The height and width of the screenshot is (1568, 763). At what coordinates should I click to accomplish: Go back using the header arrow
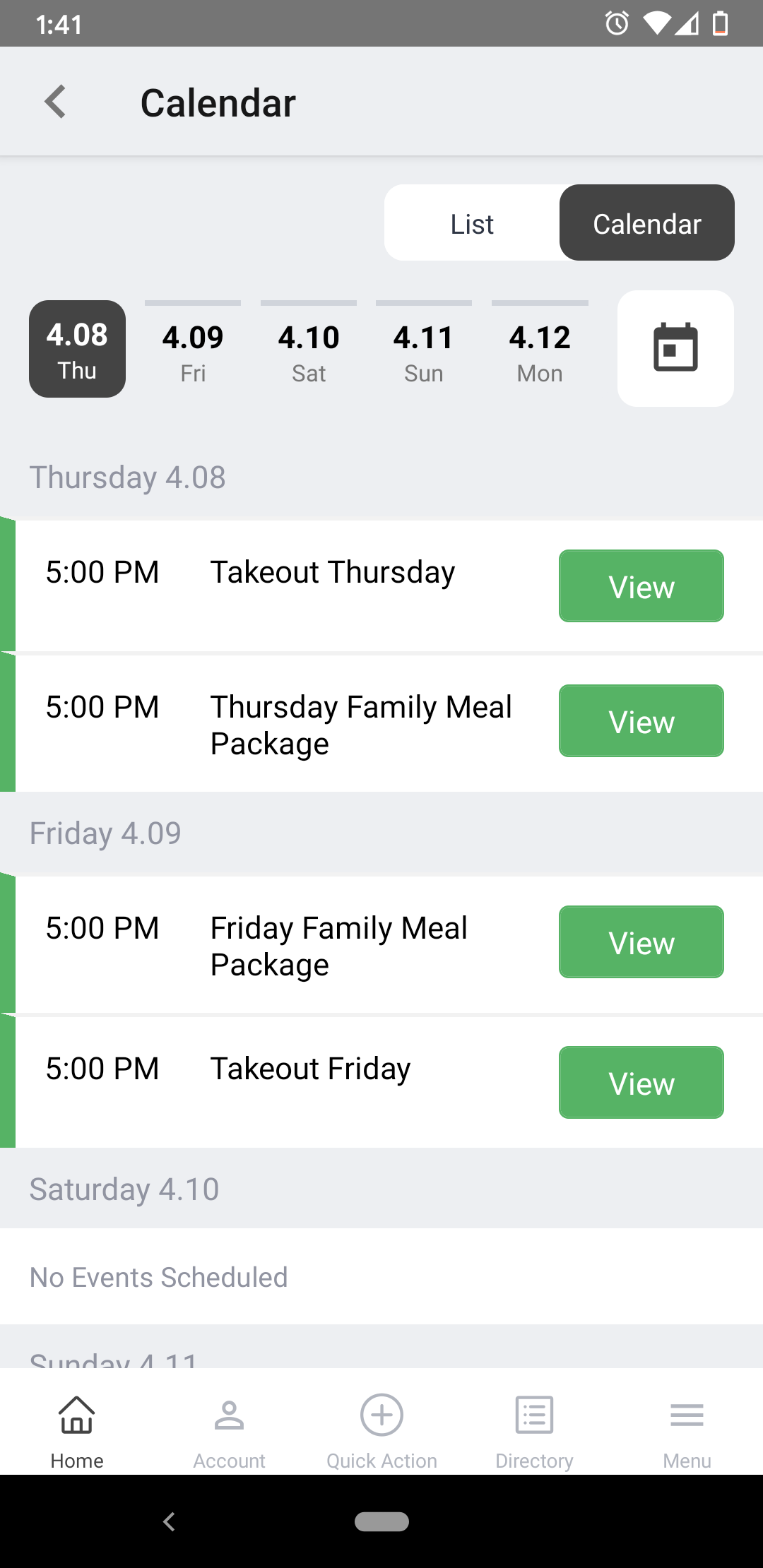click(55, 102)
